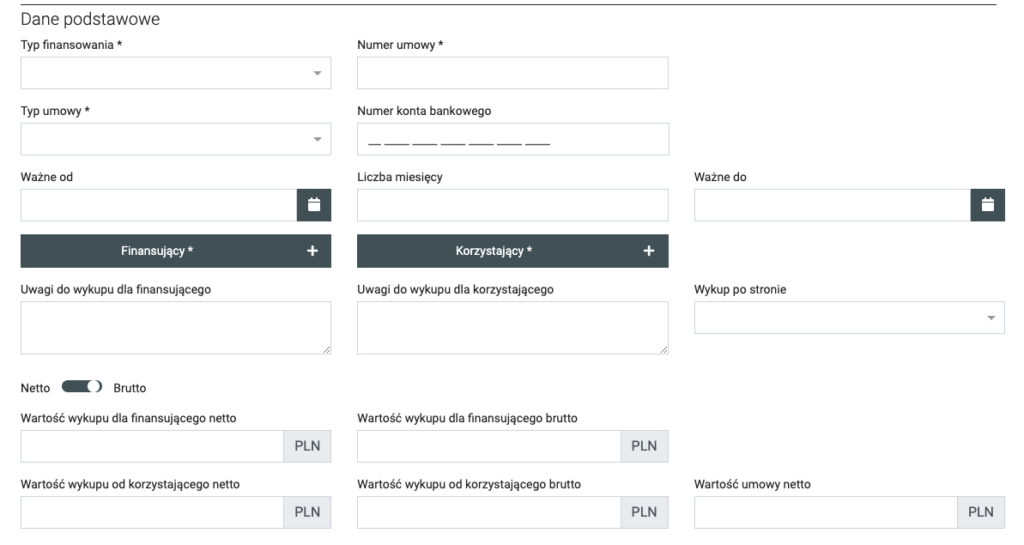Click the Ważne od date field
Image resolution: width=1024 pixels, height=545 pixels.
pyautogui.click(x=158, y=205)
